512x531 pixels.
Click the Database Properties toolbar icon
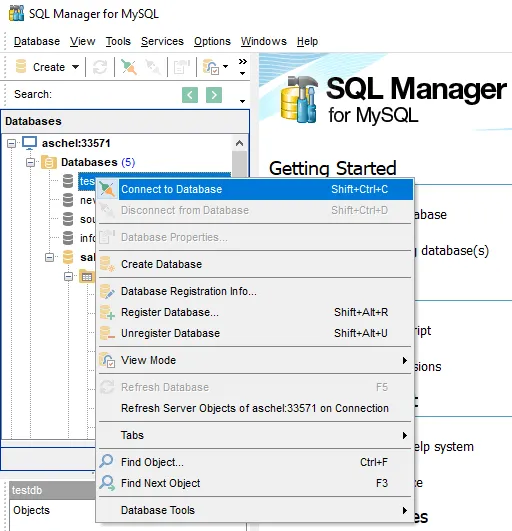tap(182, 67)
